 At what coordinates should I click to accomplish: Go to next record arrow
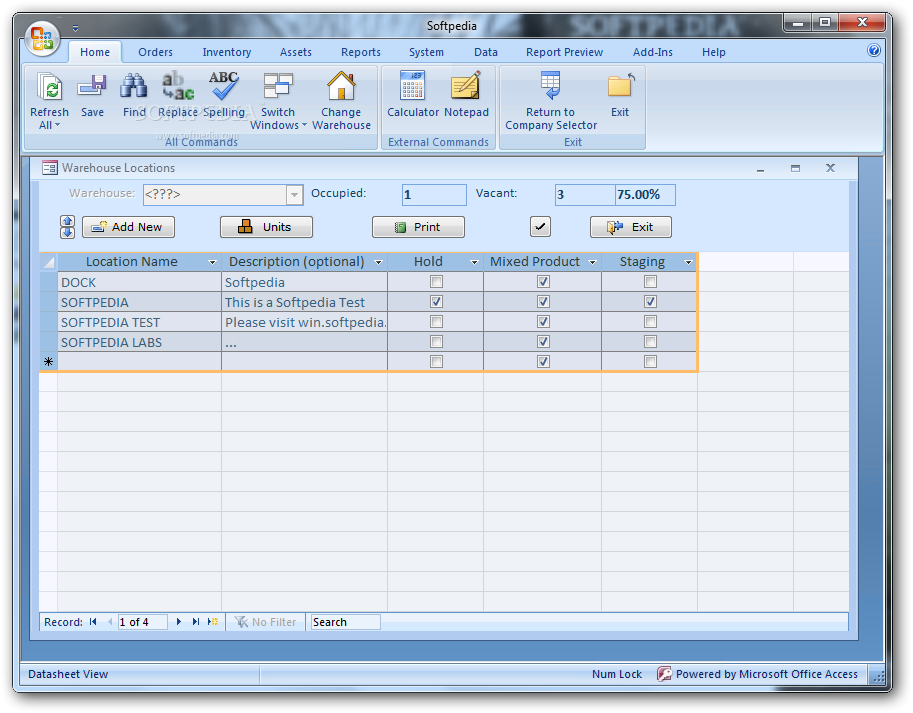pos(179,622)
